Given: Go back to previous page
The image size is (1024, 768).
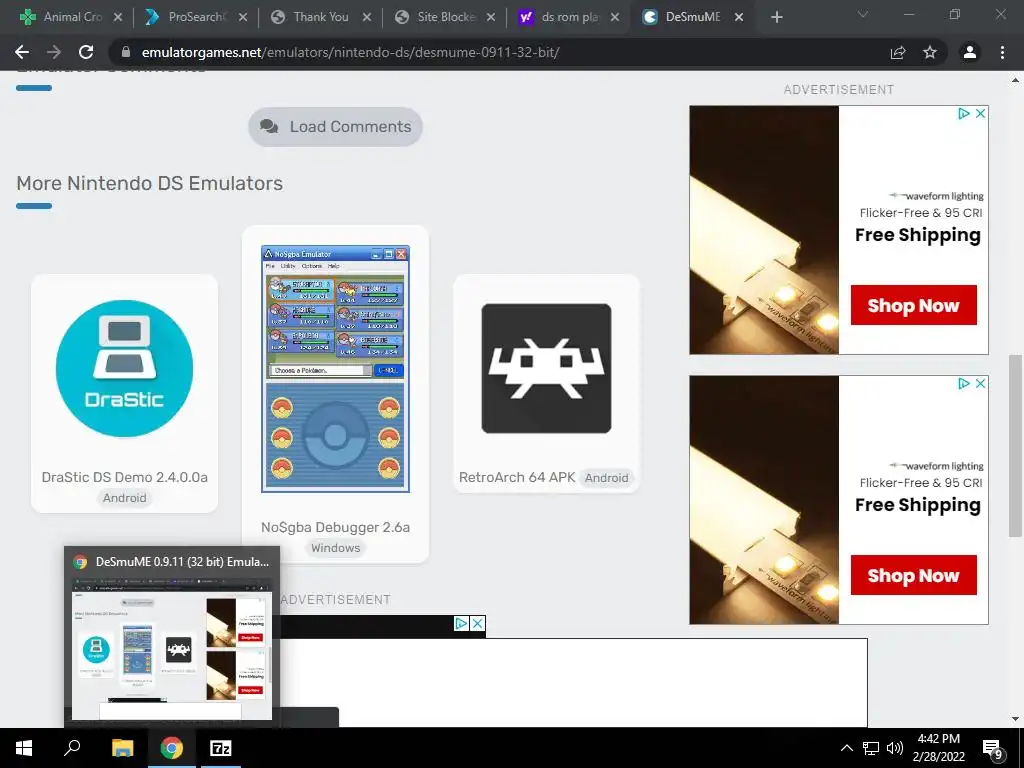Looking at the screenshot, I should pyautogui.click(x=22, y=52).
